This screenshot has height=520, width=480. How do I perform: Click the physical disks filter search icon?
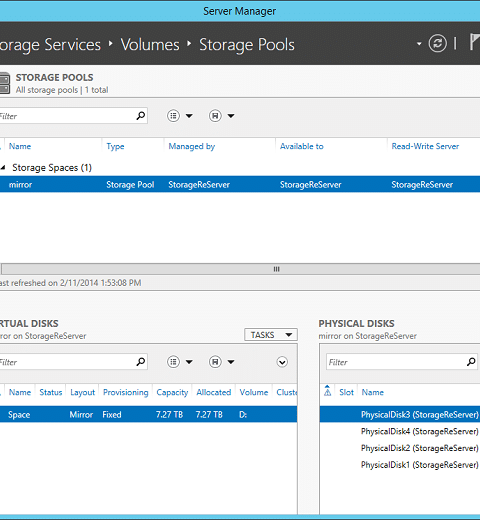tap(471, 362)
